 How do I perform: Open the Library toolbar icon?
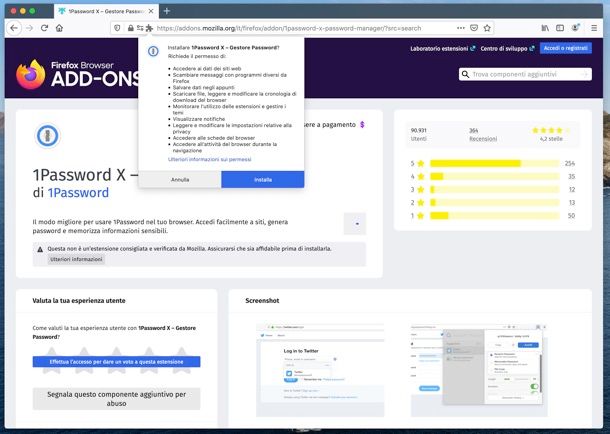545,28
